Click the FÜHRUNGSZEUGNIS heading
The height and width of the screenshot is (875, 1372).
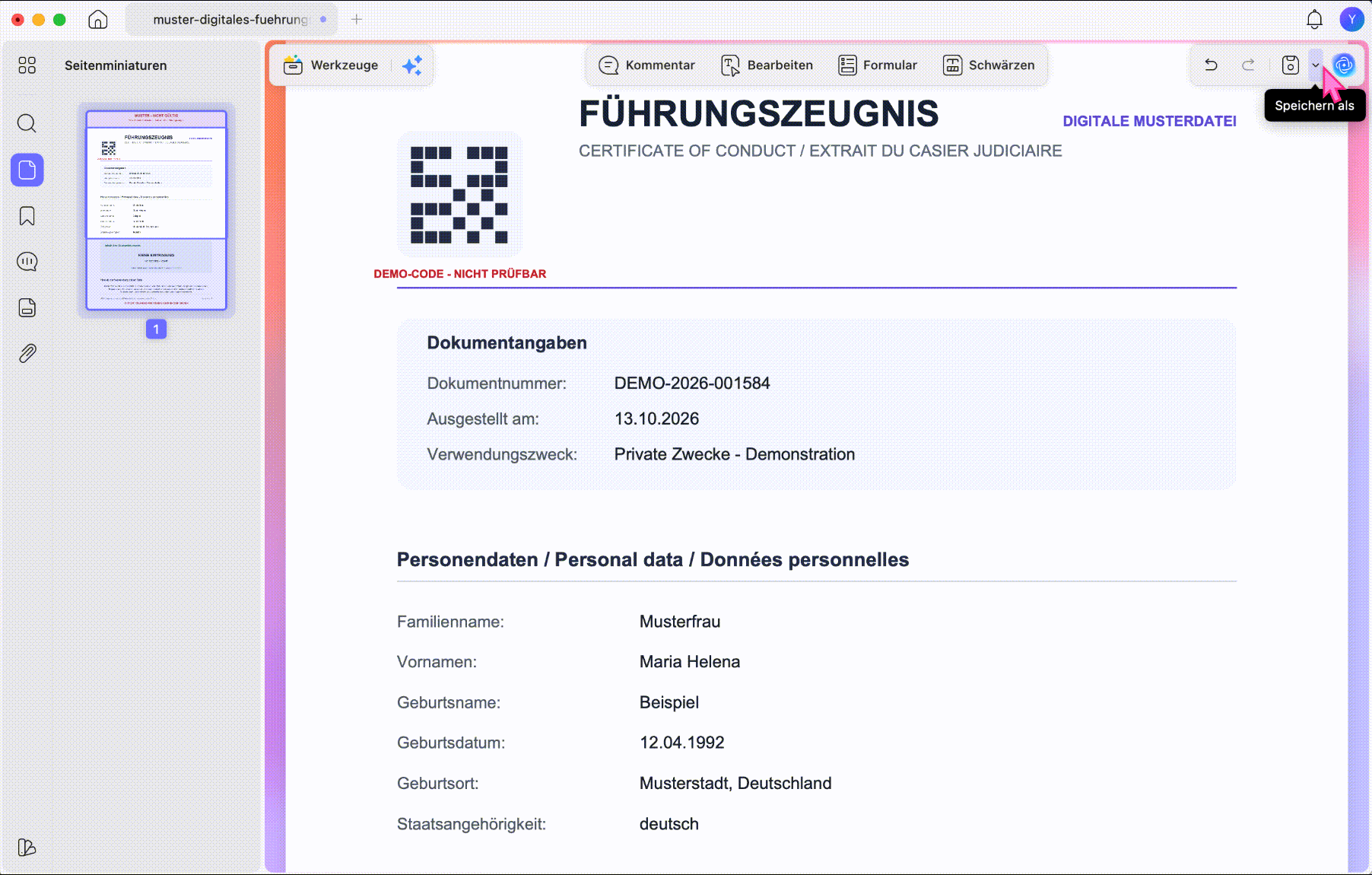(x=759, y=114)
